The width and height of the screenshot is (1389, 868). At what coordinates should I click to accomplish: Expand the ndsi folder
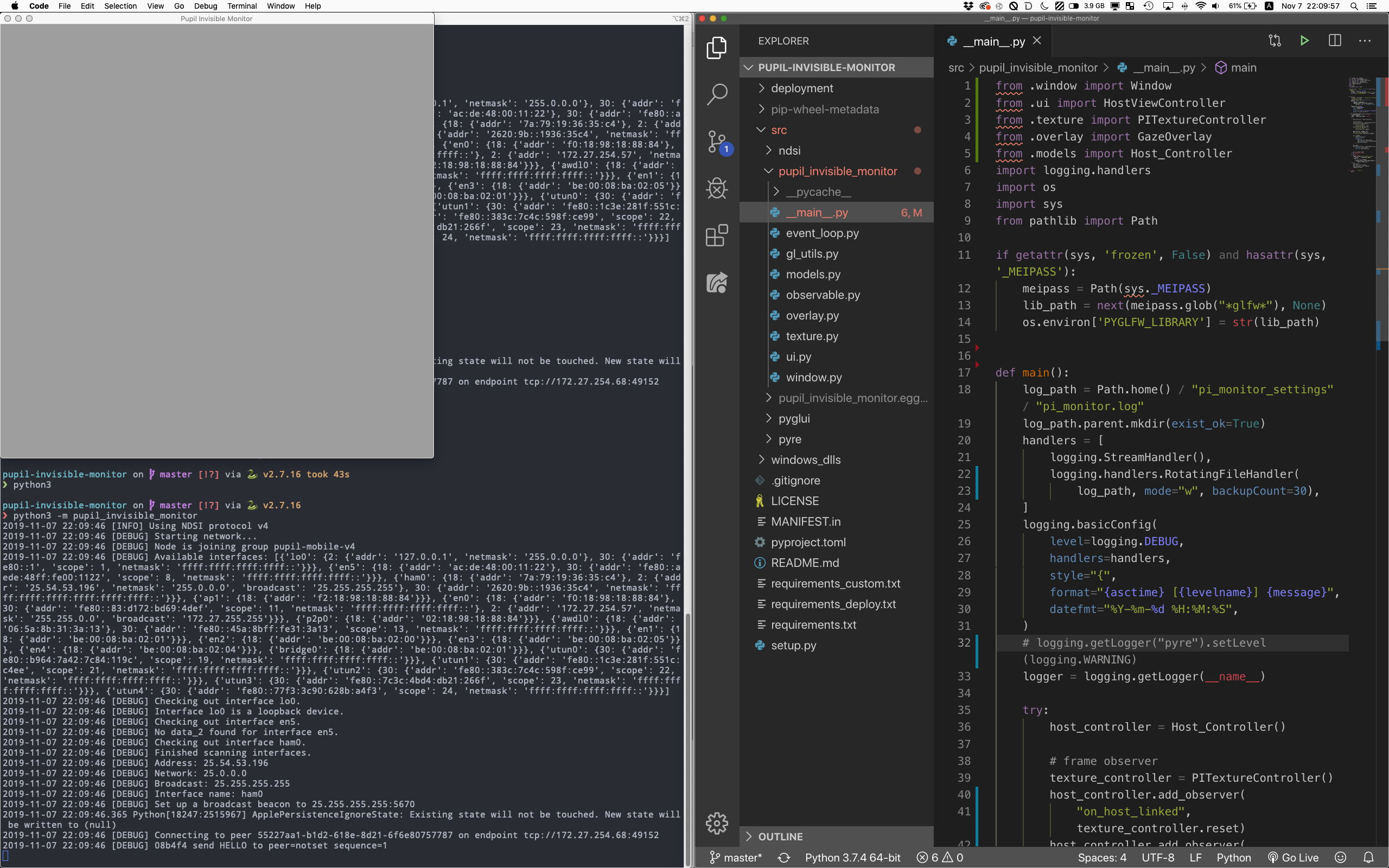[x=836, y=150]
